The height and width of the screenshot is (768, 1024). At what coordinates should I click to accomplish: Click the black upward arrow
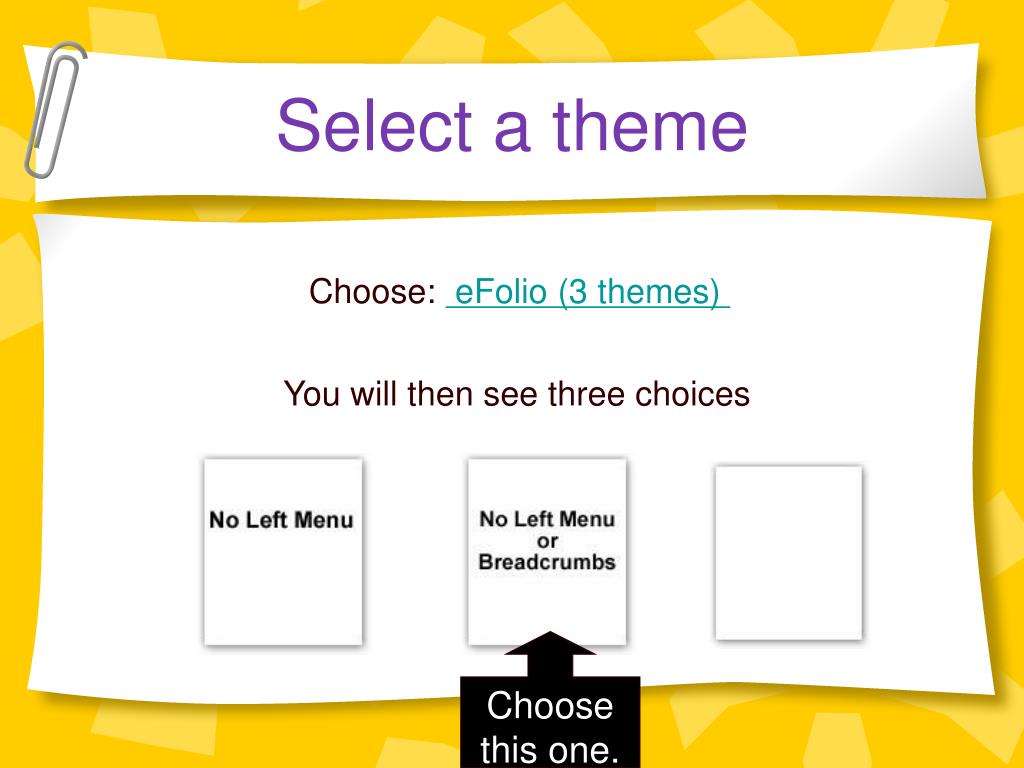(x=550, y=654)
